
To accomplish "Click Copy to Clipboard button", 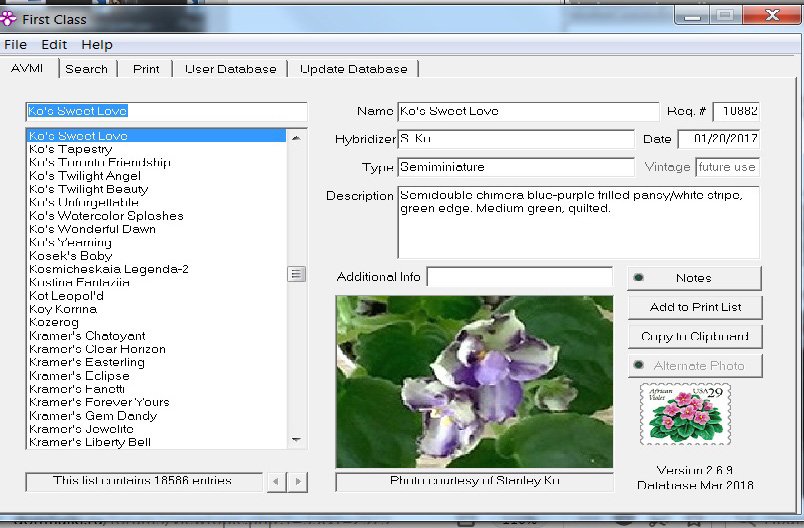I will pyautogui.click(x=695, y=336).
